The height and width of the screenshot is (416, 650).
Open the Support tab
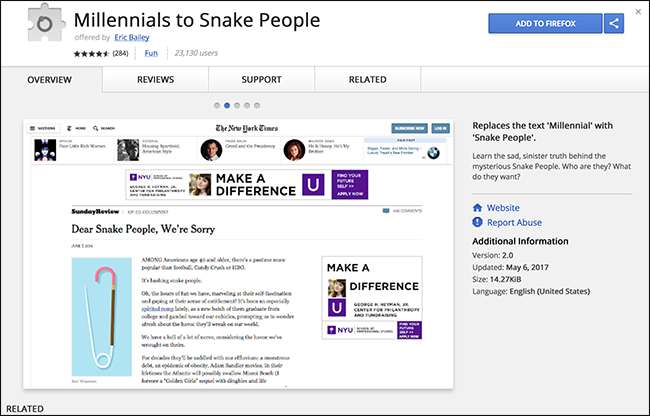coord(261,79)
